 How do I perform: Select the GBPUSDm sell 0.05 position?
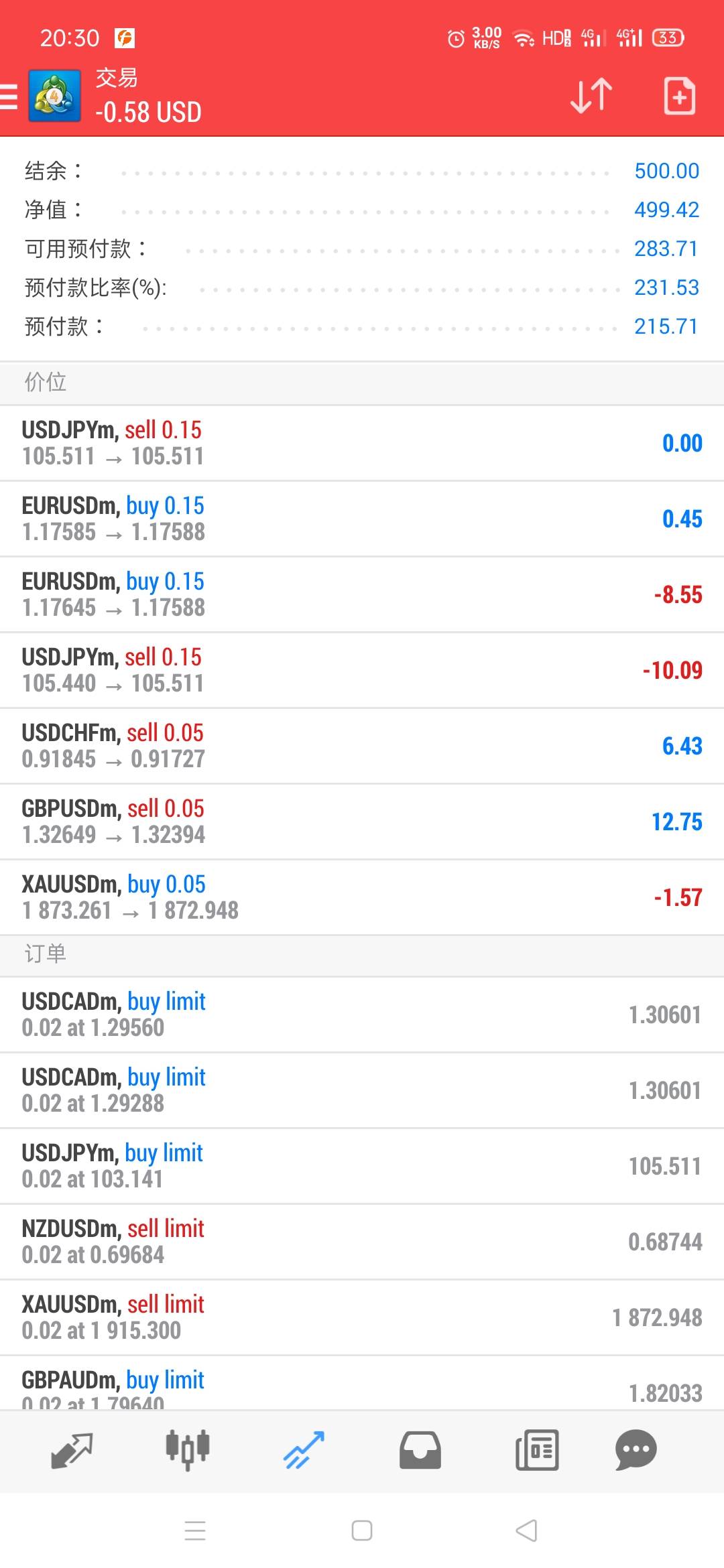coord(362,822)
